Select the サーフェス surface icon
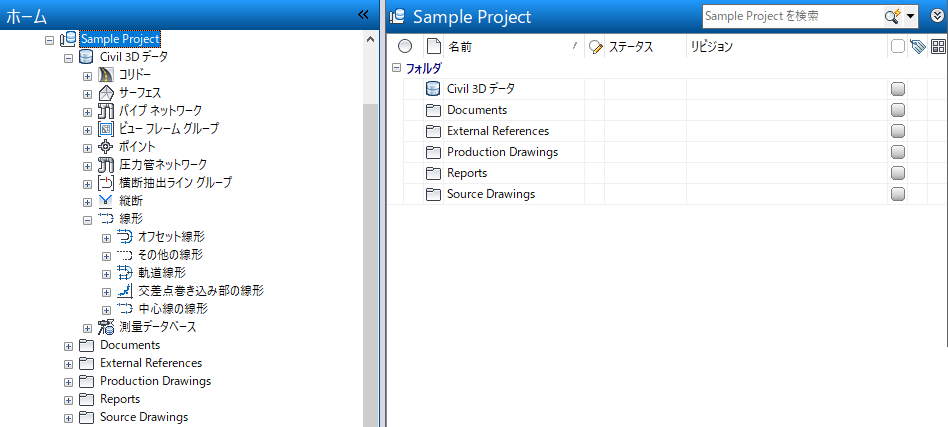The height and width of the screenshot is (427, 948). point(107,93)
